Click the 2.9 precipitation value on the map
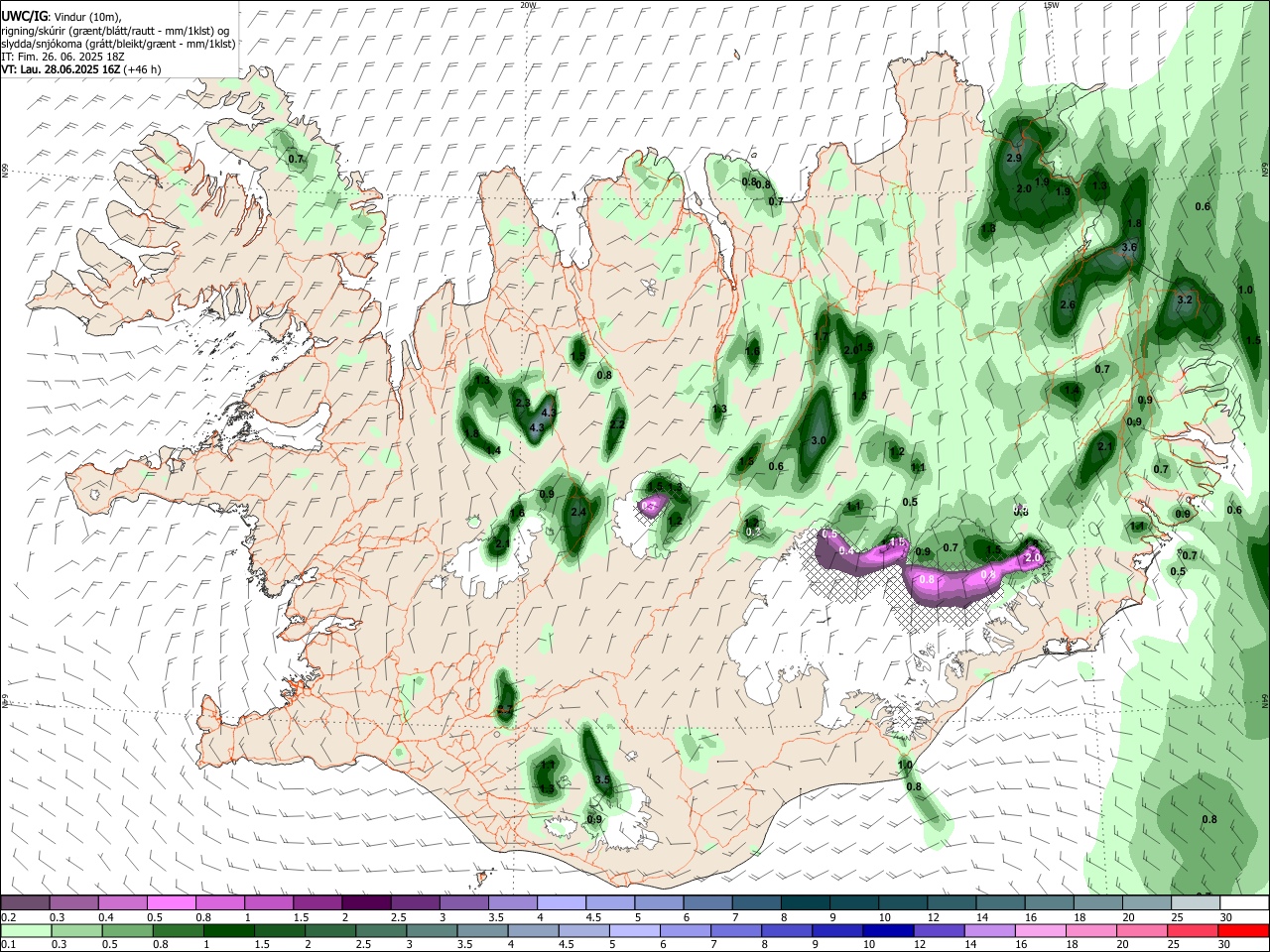Viewport: 1270px width, 952px height. [1014, 158]
